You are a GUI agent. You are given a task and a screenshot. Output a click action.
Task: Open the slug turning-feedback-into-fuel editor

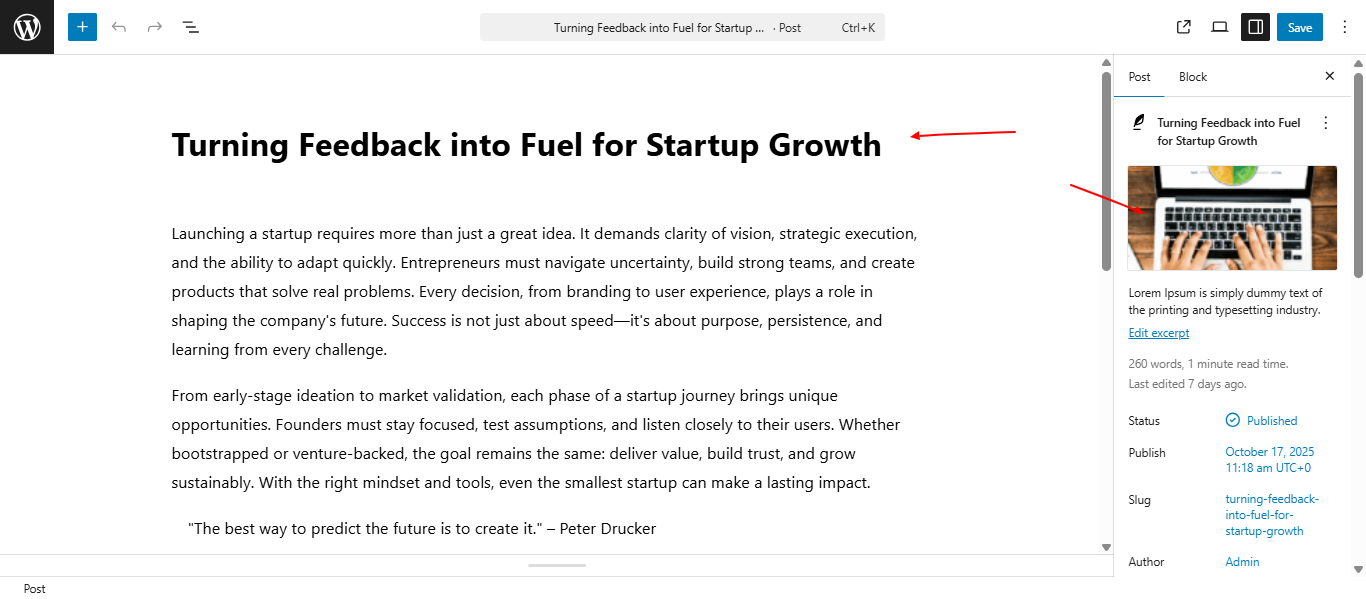point(1271,515)
